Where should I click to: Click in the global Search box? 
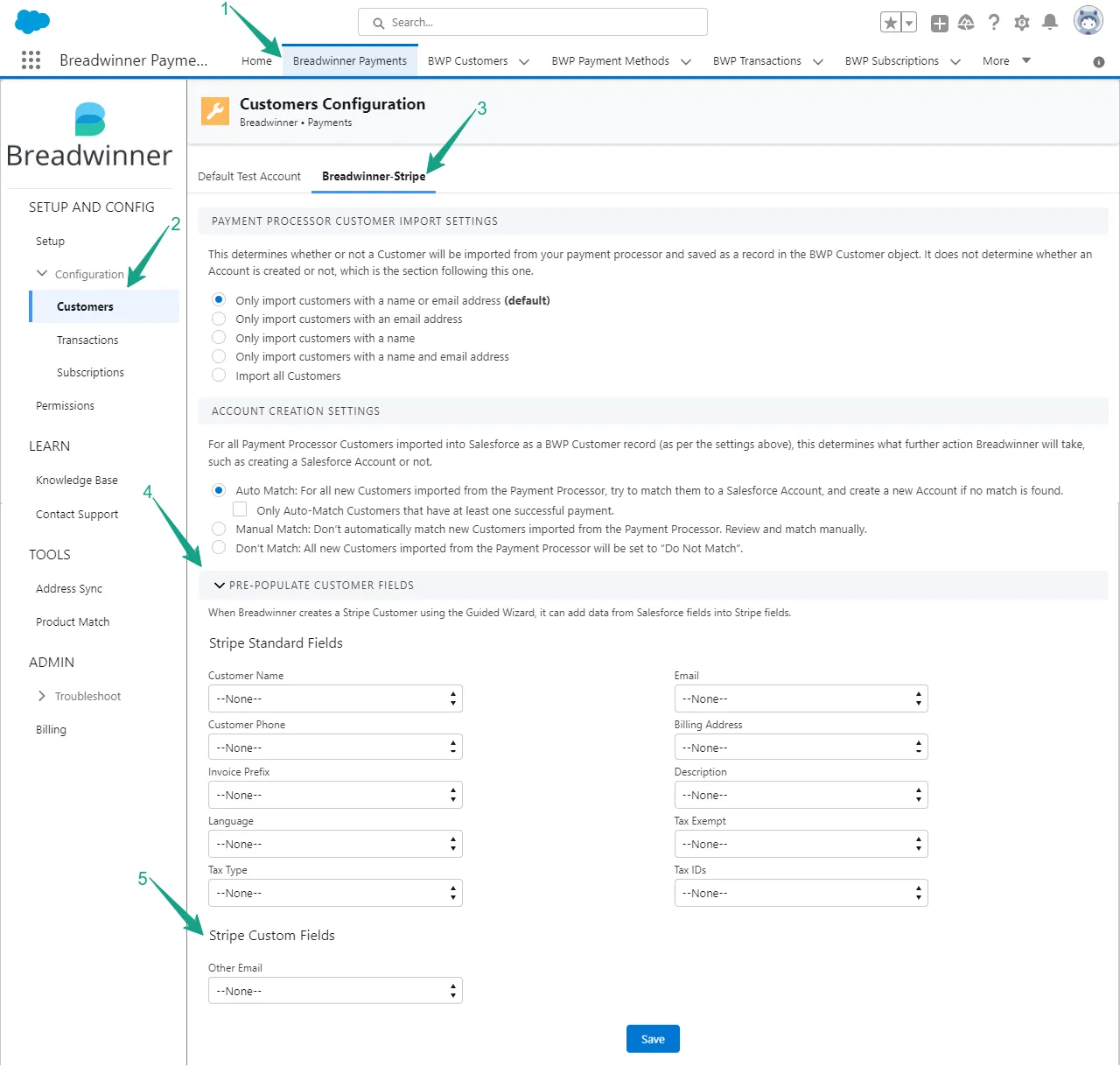click(532, 22)
